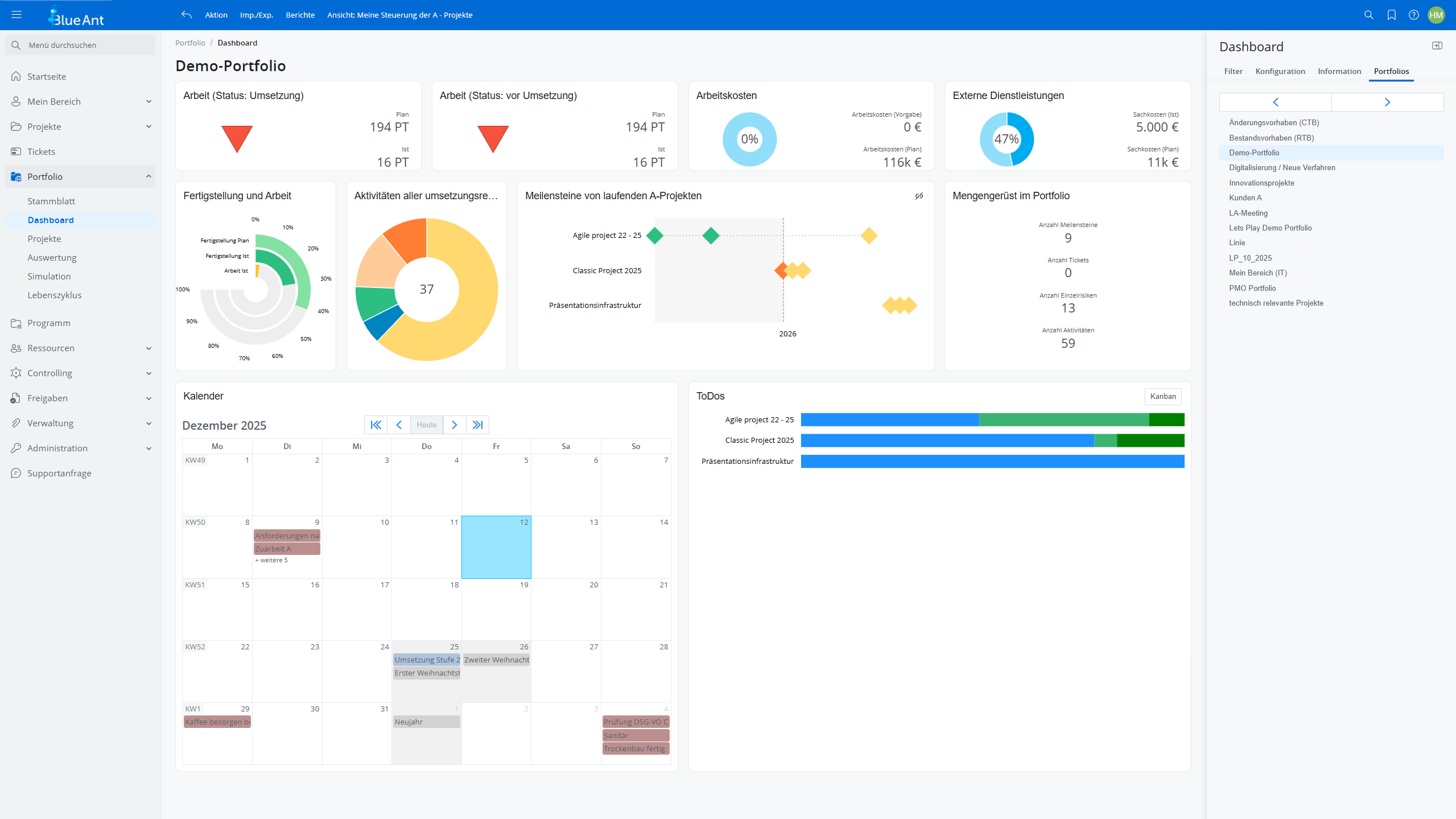1456x819 pixels.
Task: Click the back arrow next to Aktion
Action: pos(186,15)
